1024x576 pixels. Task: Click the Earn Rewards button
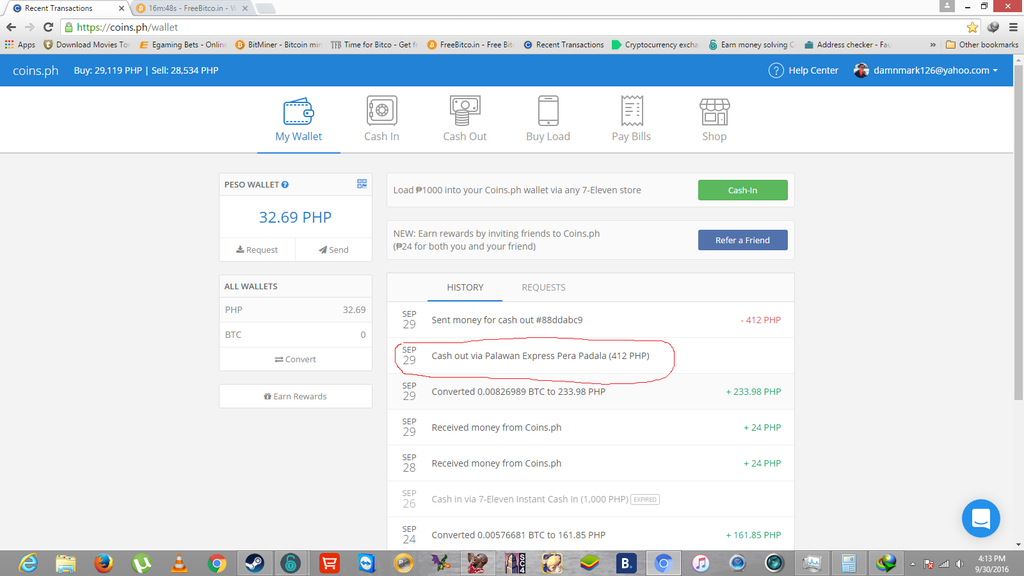coord(295,397)
